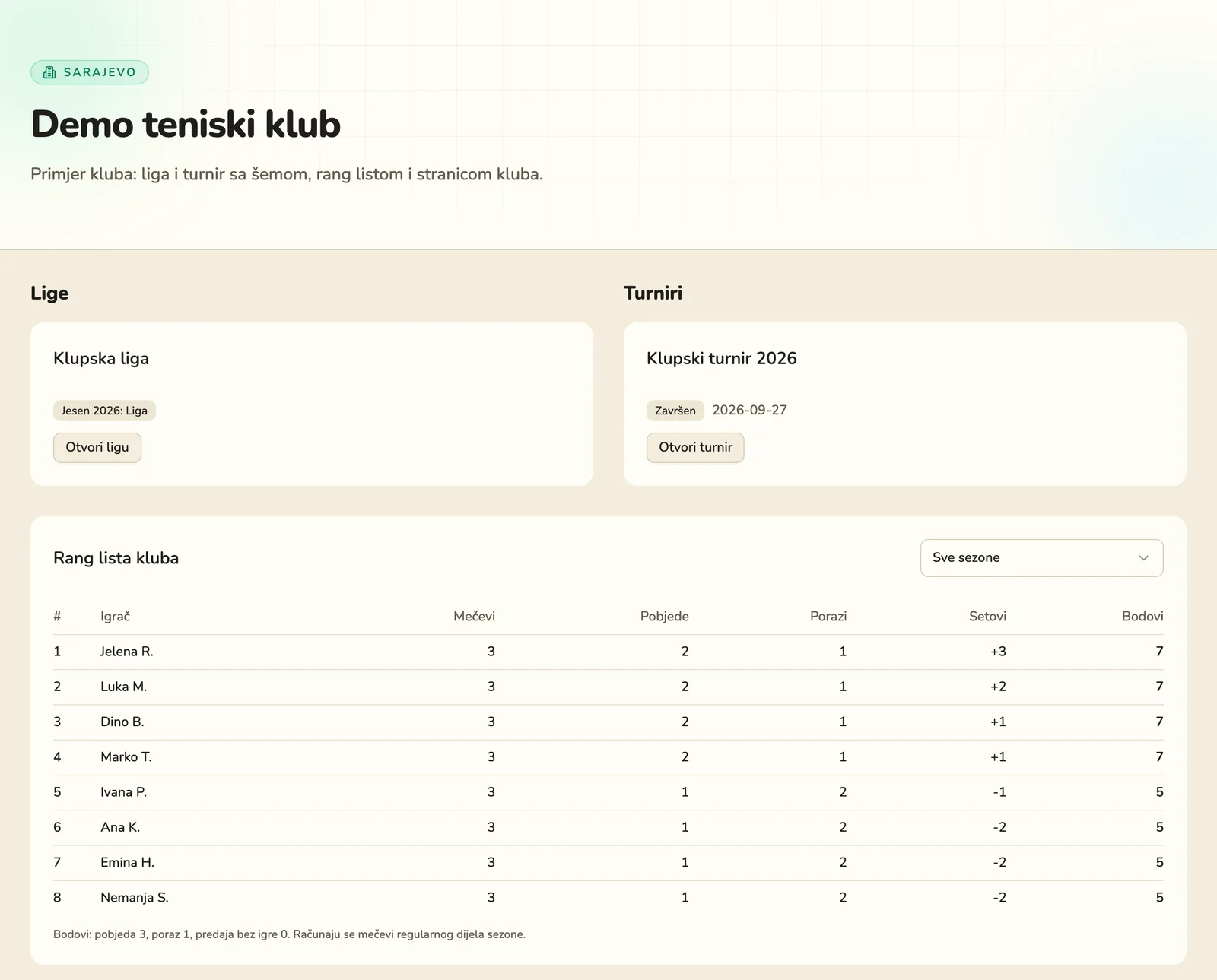Click the Završen status badge
This screenshot has width=1217, height=980.
pyautogui.click(x=675, y=411)
